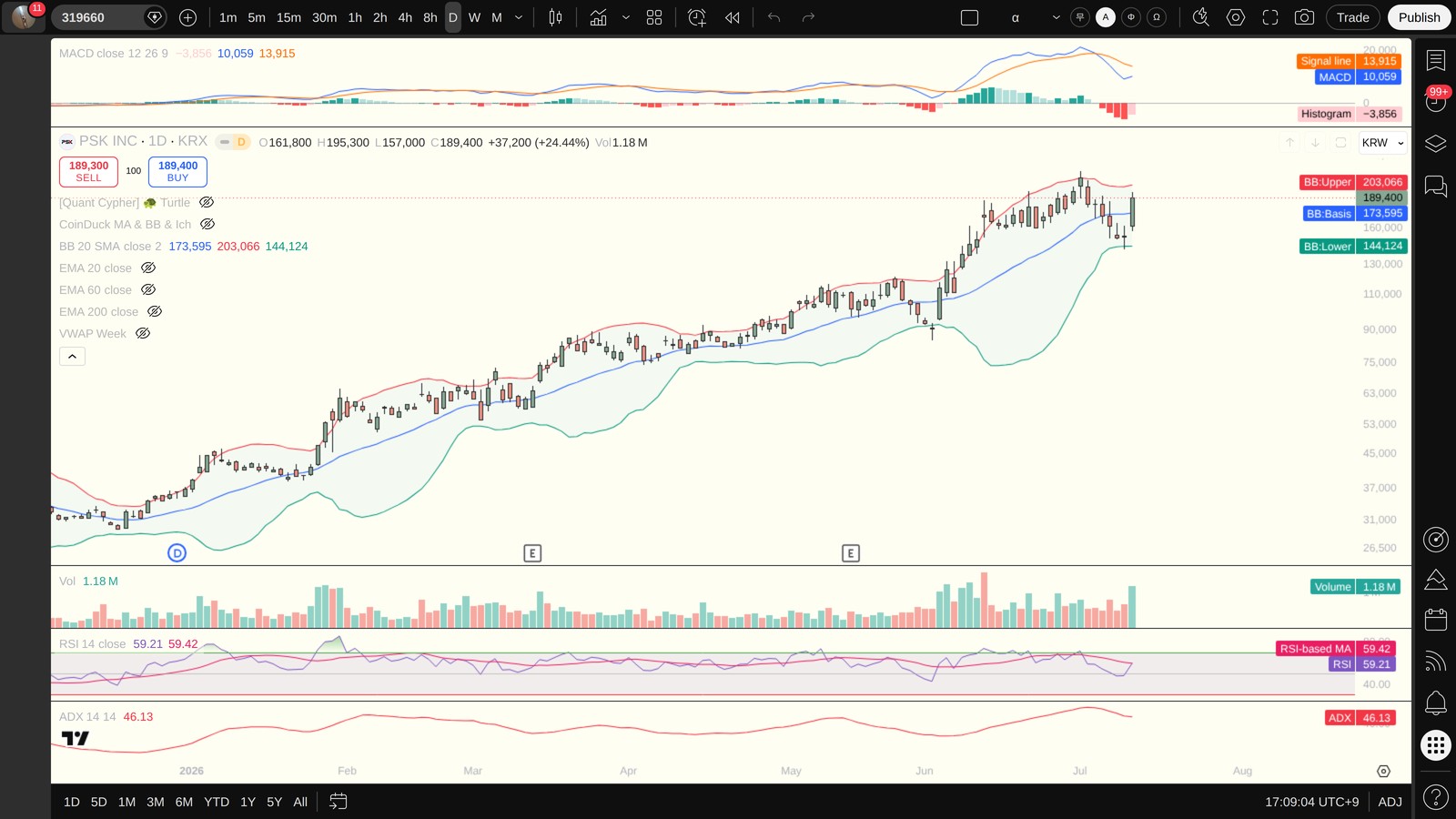Open the Indicators menu icon
The height and width of the screenshot is (819, 1456).
598,17
